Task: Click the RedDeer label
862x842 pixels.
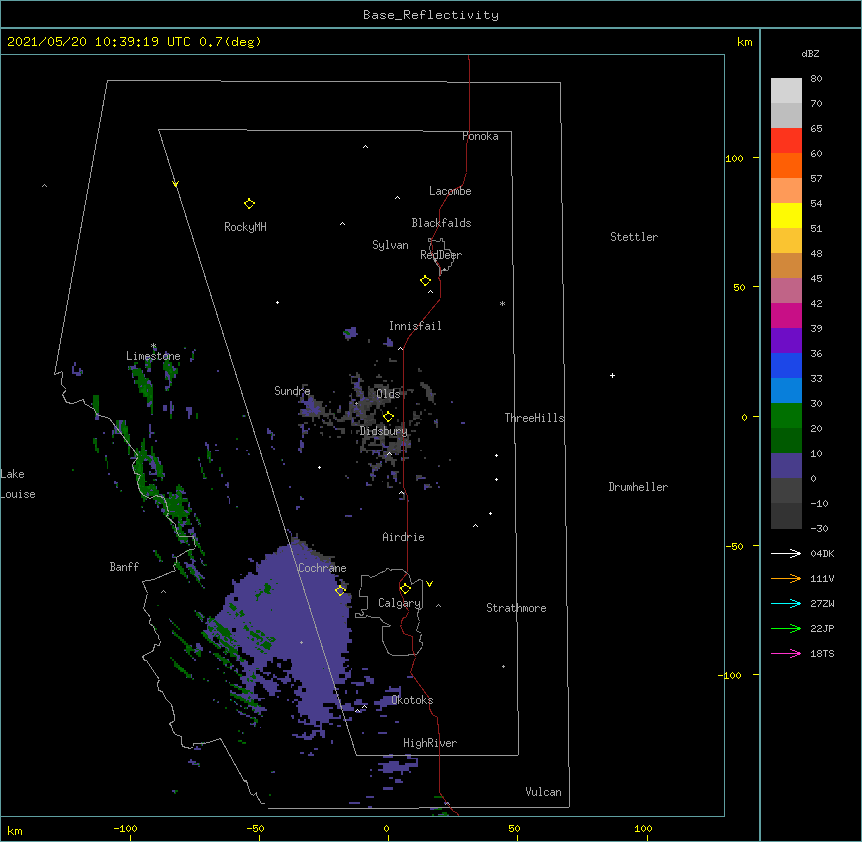Action: point(441,255)
